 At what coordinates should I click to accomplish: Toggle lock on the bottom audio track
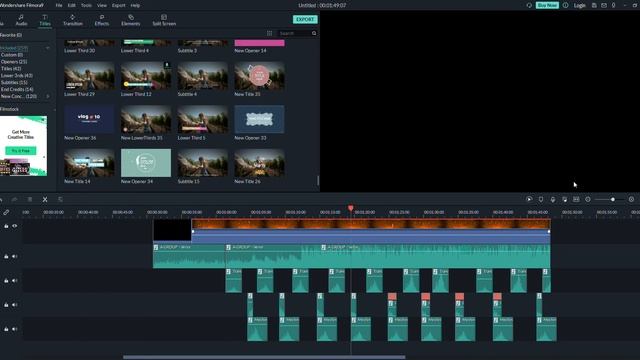[6, 329]
